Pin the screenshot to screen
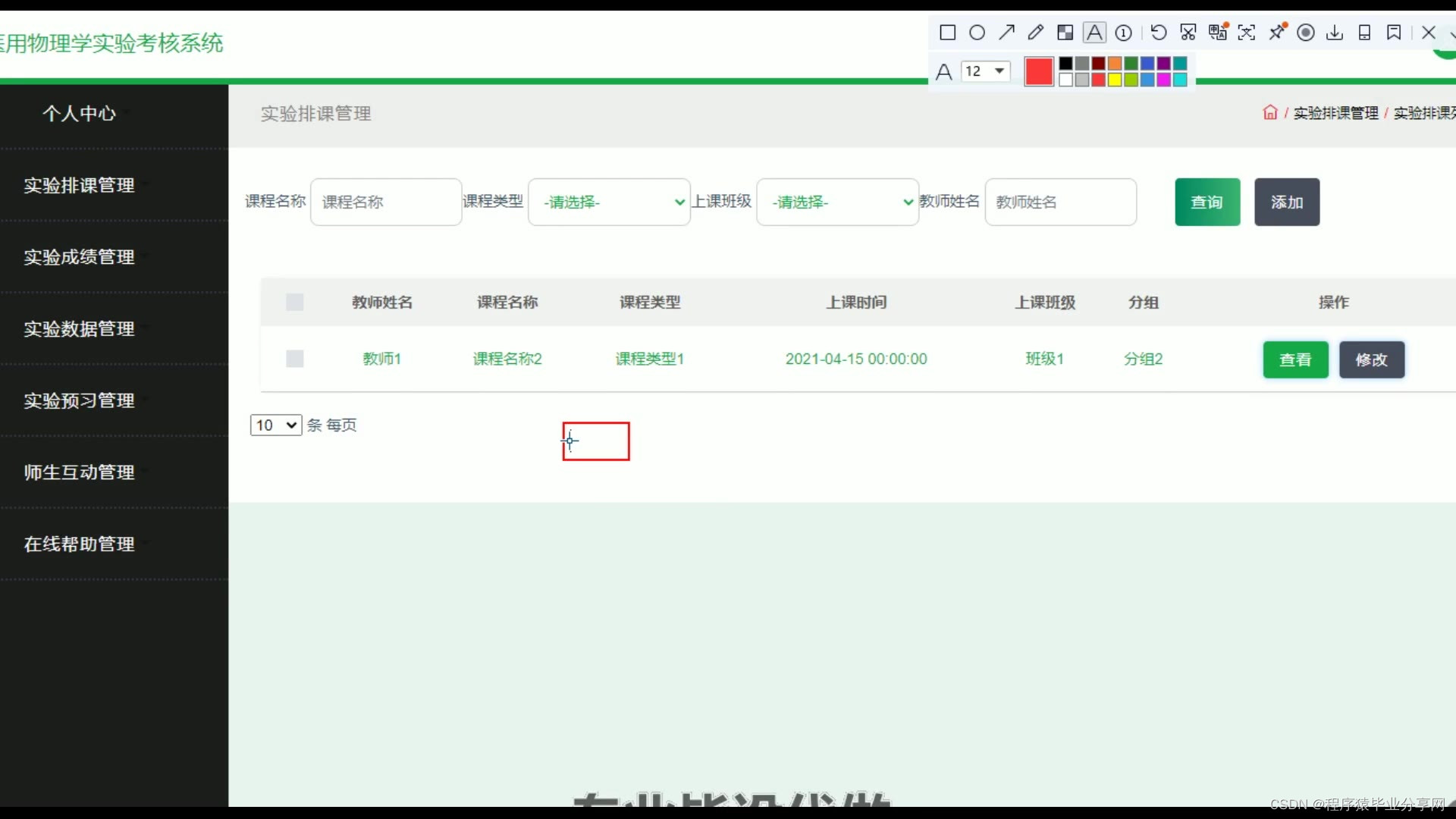The image size is (1456, 819). pos(1277,33)
